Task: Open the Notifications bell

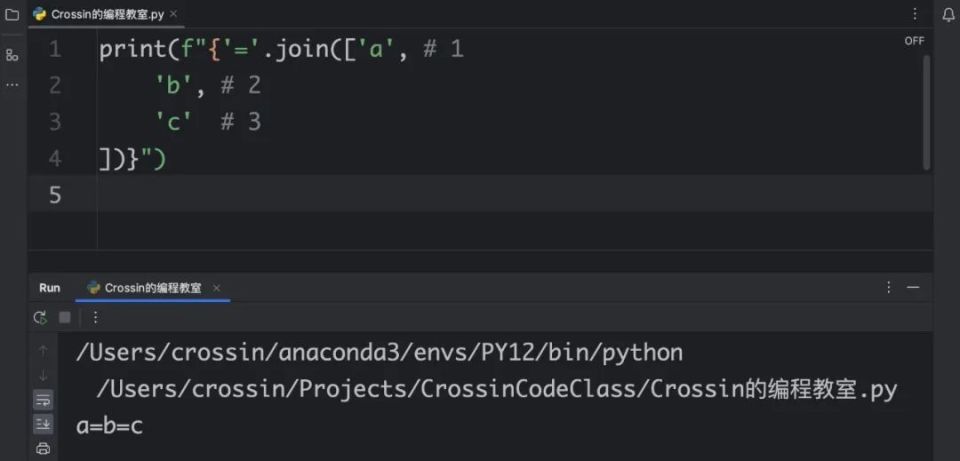Action: (x=948, y=15)
